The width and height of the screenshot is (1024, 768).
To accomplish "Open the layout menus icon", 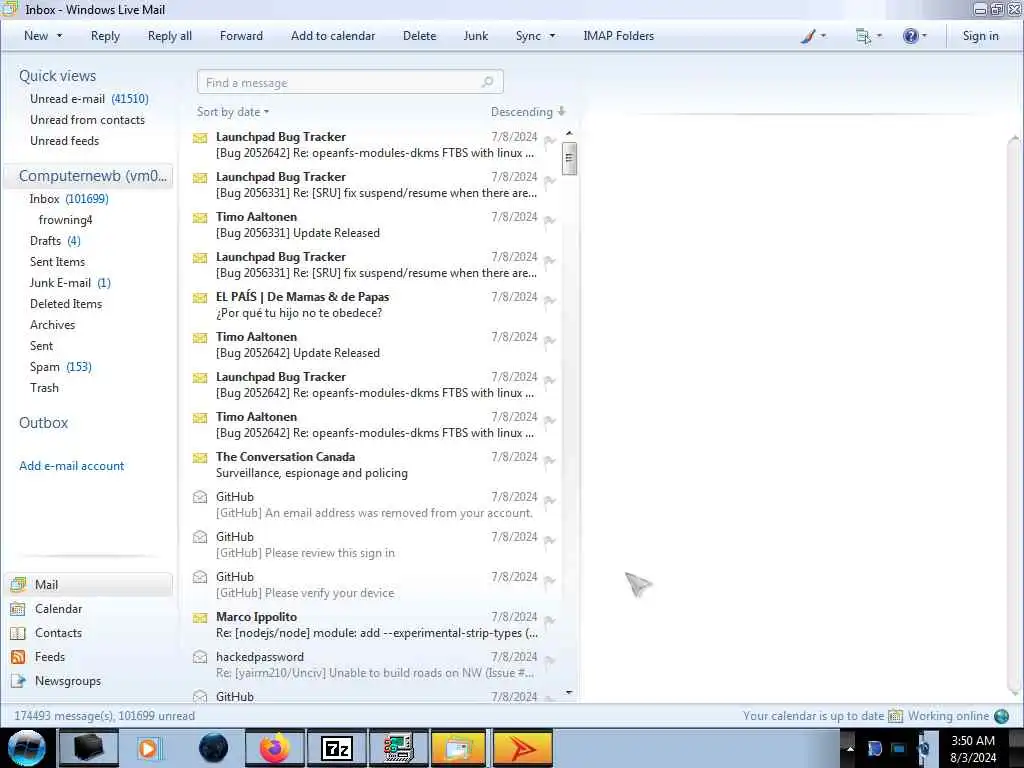I will [x=863, y=36].
